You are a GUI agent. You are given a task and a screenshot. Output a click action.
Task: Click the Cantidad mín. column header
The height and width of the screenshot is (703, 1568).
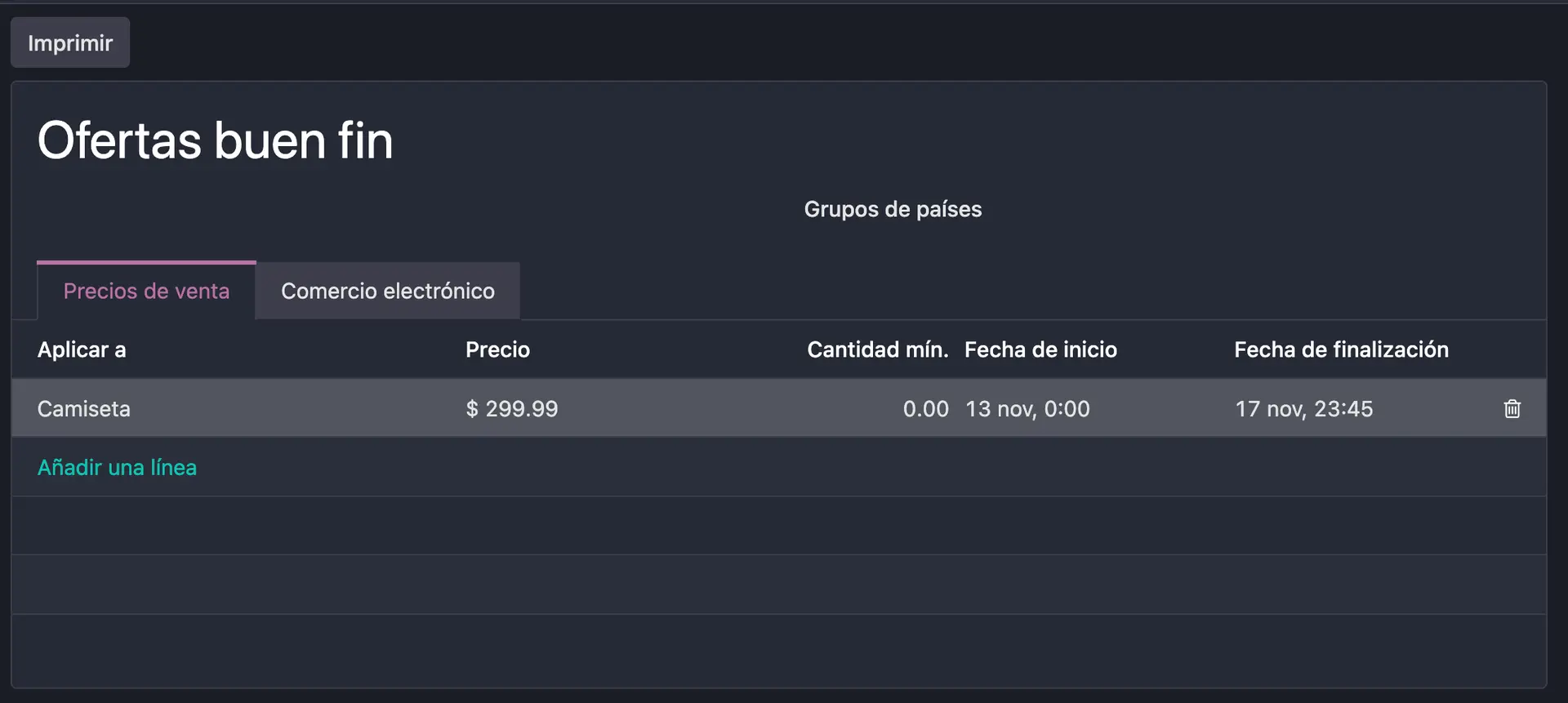(878, 349)
